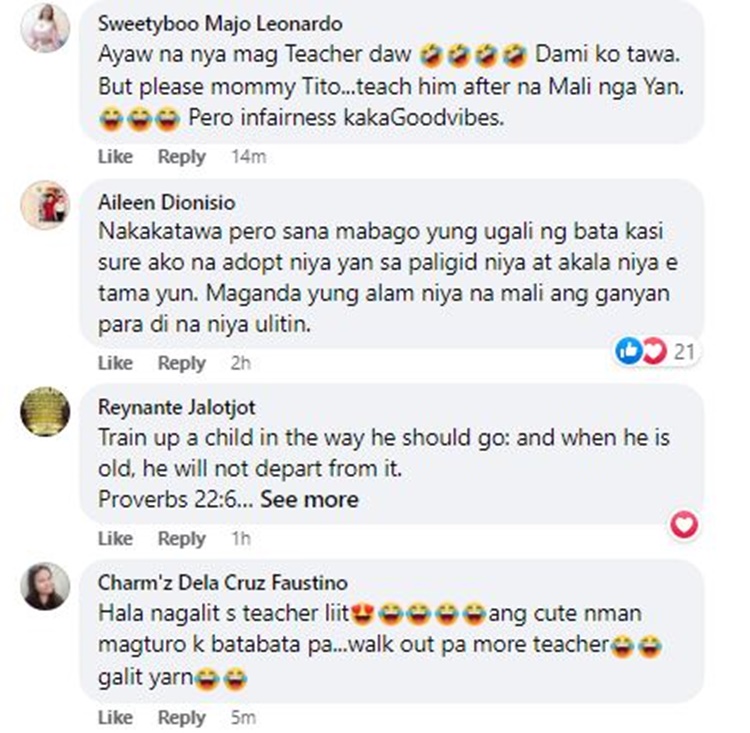
Task: Open the Aileen Dionisio name link
Action: point(166,202)
